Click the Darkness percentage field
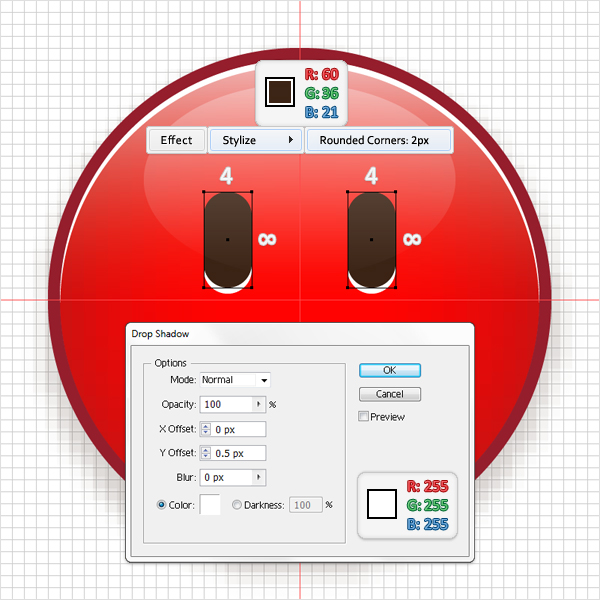 [306, 505]
